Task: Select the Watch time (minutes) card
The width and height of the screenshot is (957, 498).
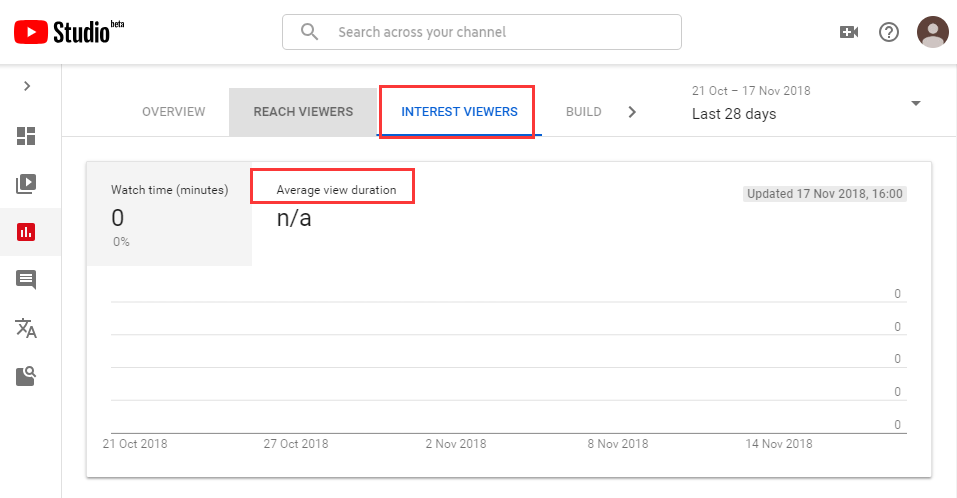Action: (169, 213)
